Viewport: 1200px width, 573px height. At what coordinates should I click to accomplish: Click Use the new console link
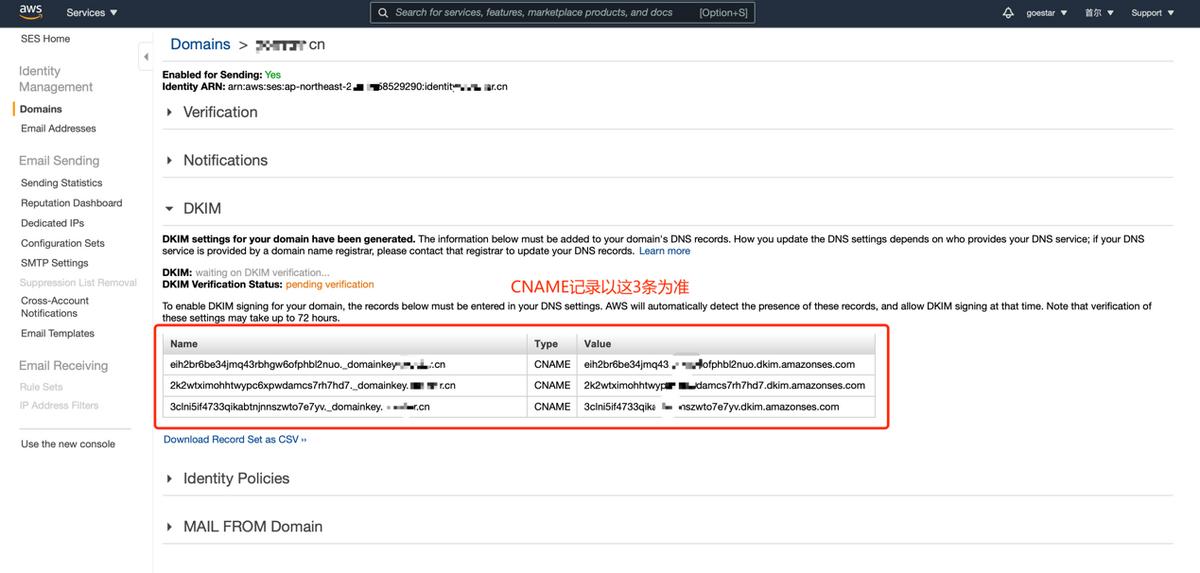68,444
